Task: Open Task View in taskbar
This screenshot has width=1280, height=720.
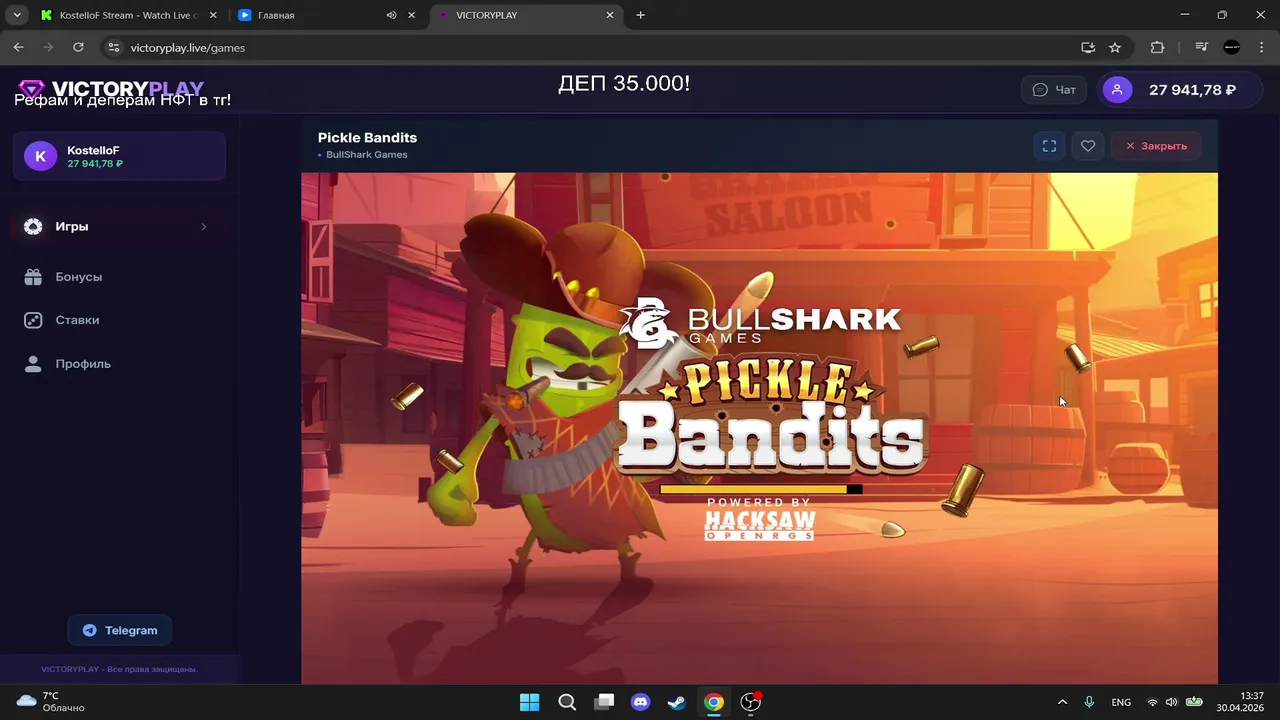Action: 604,702
